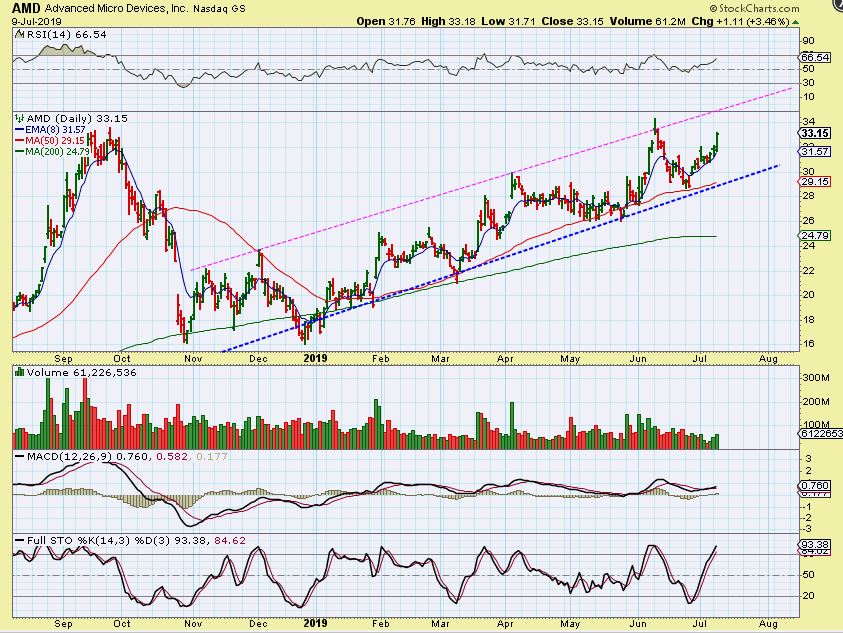Click the High 33.18 value
This screenshot has width=843, height=633.
pos(448,22)
